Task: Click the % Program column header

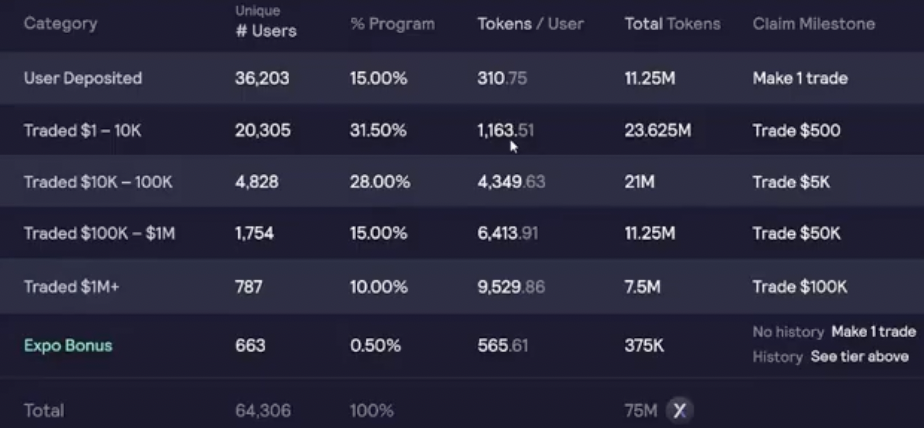Action: (392, 24)
